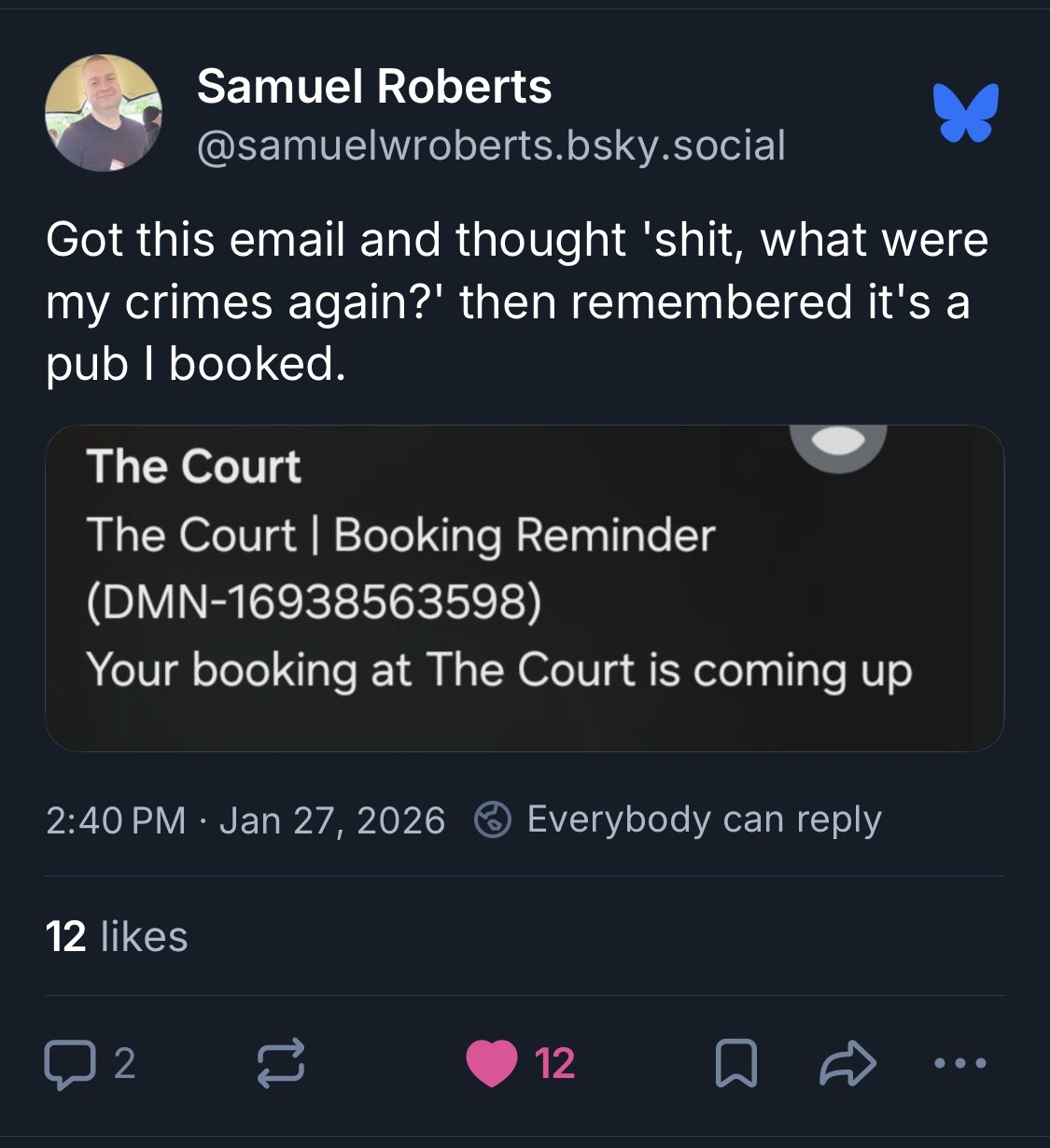Open the reply composer via speech bubble icon

[x=78, y=1064]
